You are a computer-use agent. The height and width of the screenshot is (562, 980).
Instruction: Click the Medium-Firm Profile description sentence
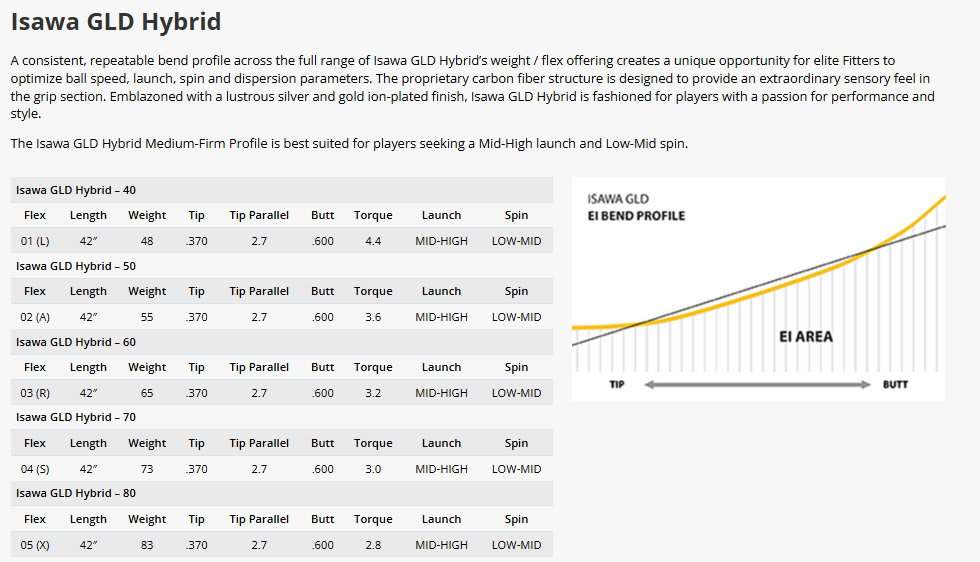349,144
